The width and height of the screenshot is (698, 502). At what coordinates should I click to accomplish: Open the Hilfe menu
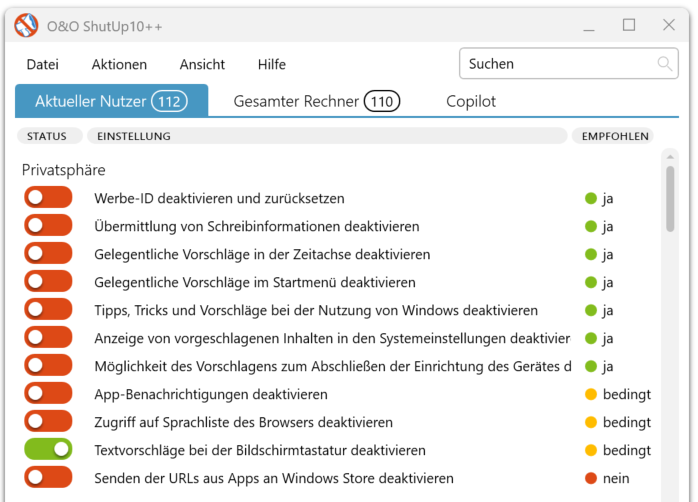point(272,64)
